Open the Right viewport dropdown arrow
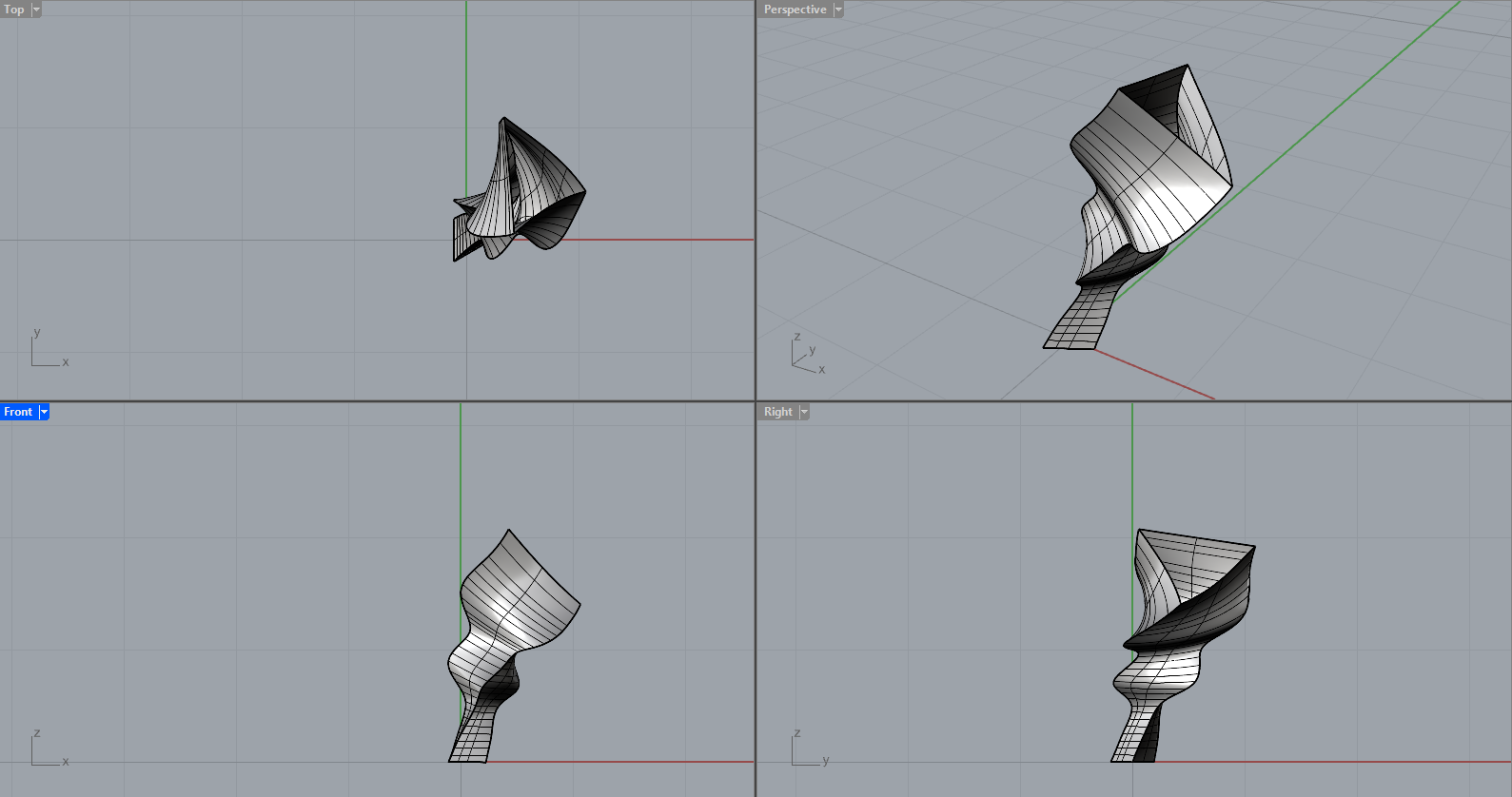The image size is (1512, 797). [804, 412]
